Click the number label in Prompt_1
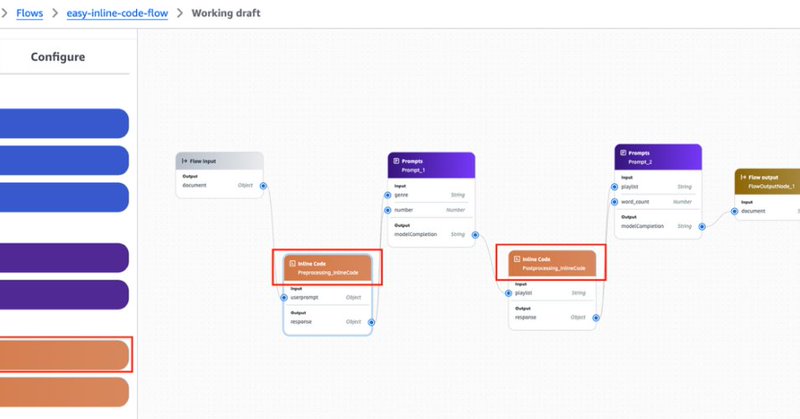Image resolution: width=800 pixels, height=419 pixels. (x=403, y=210)
